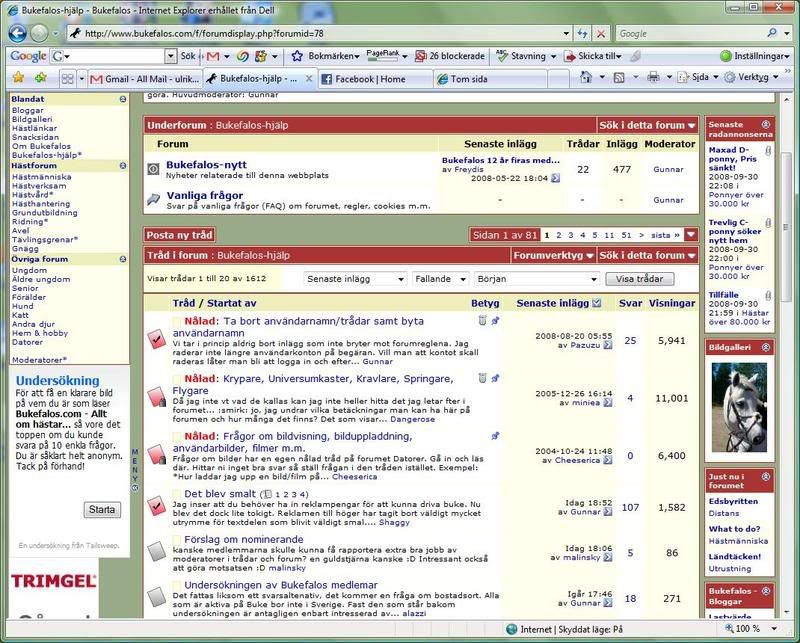800x643 pixels.
Task: Open the Forumverktyg dropdown
Action: tap(553, 255)
